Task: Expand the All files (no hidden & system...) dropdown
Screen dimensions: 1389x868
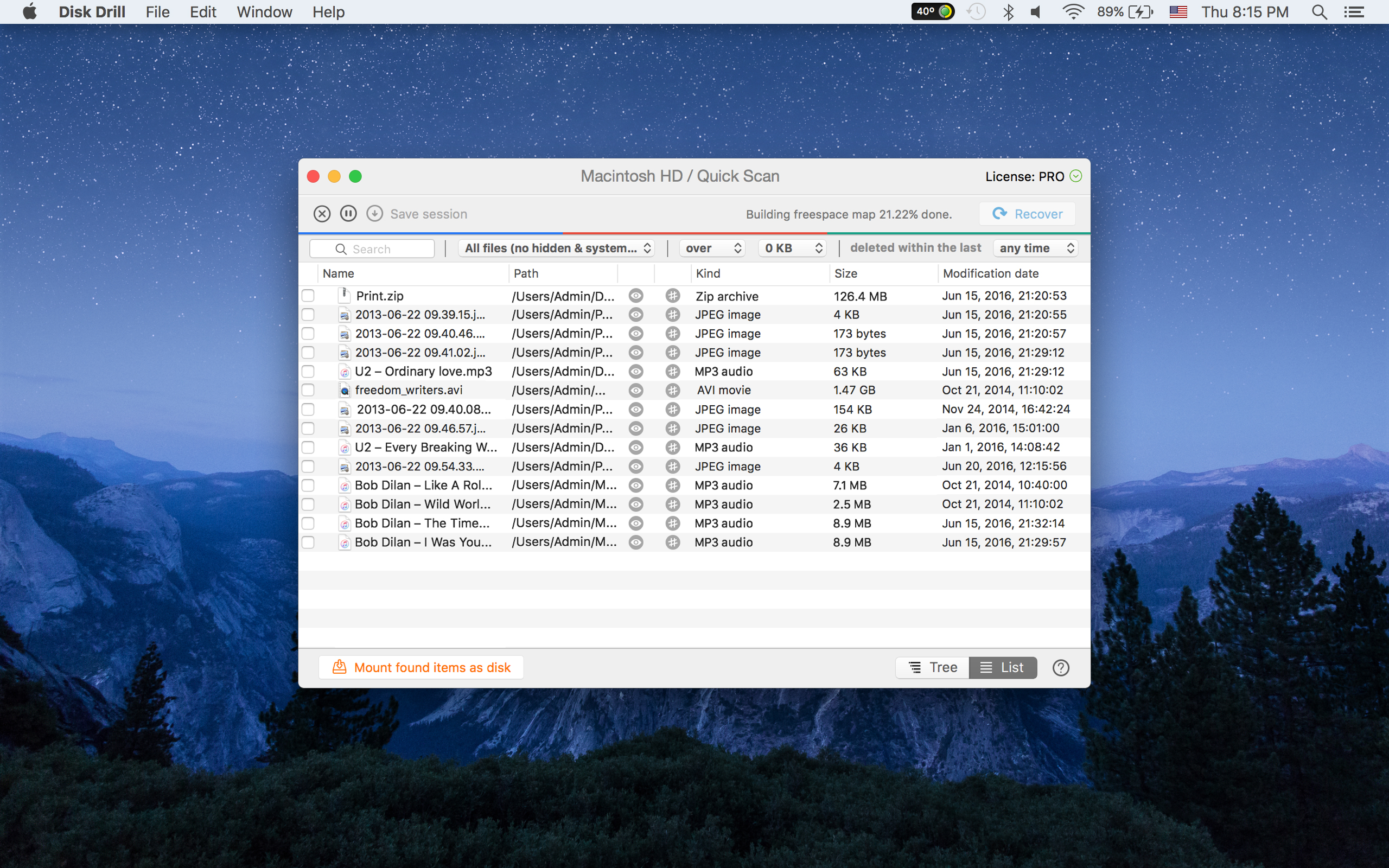Action: tap(557, 247)
